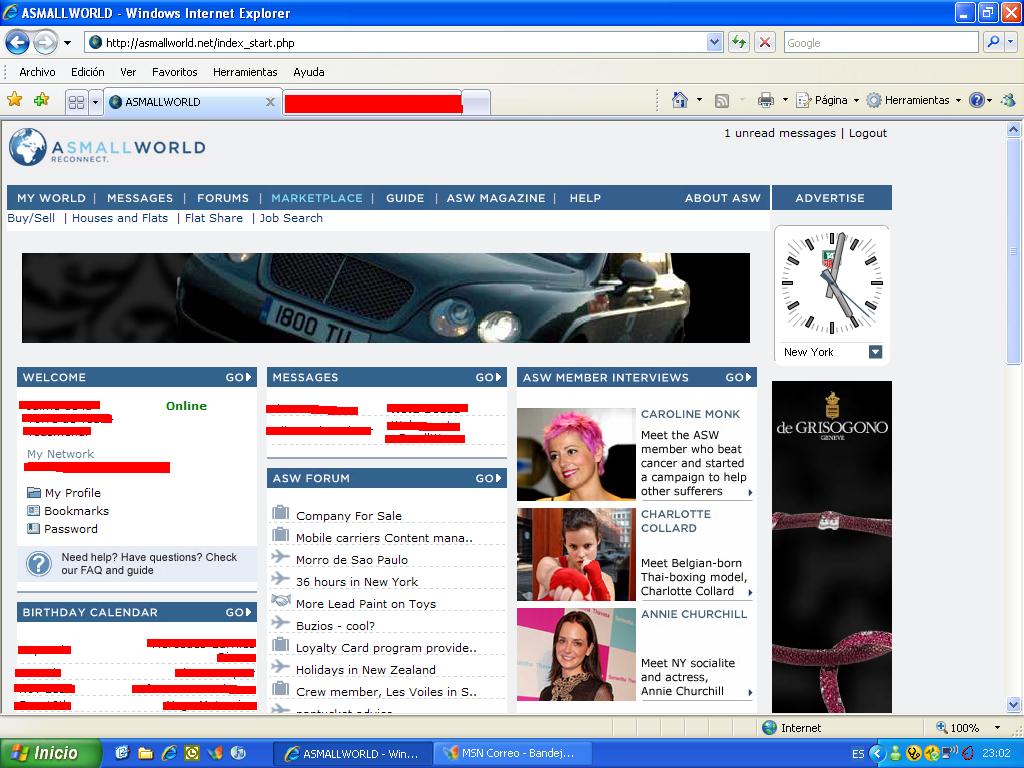Select the MARKETPLACE navigation tab
The height and width of the screenshot is (768, 1024).
click(316, 198)
